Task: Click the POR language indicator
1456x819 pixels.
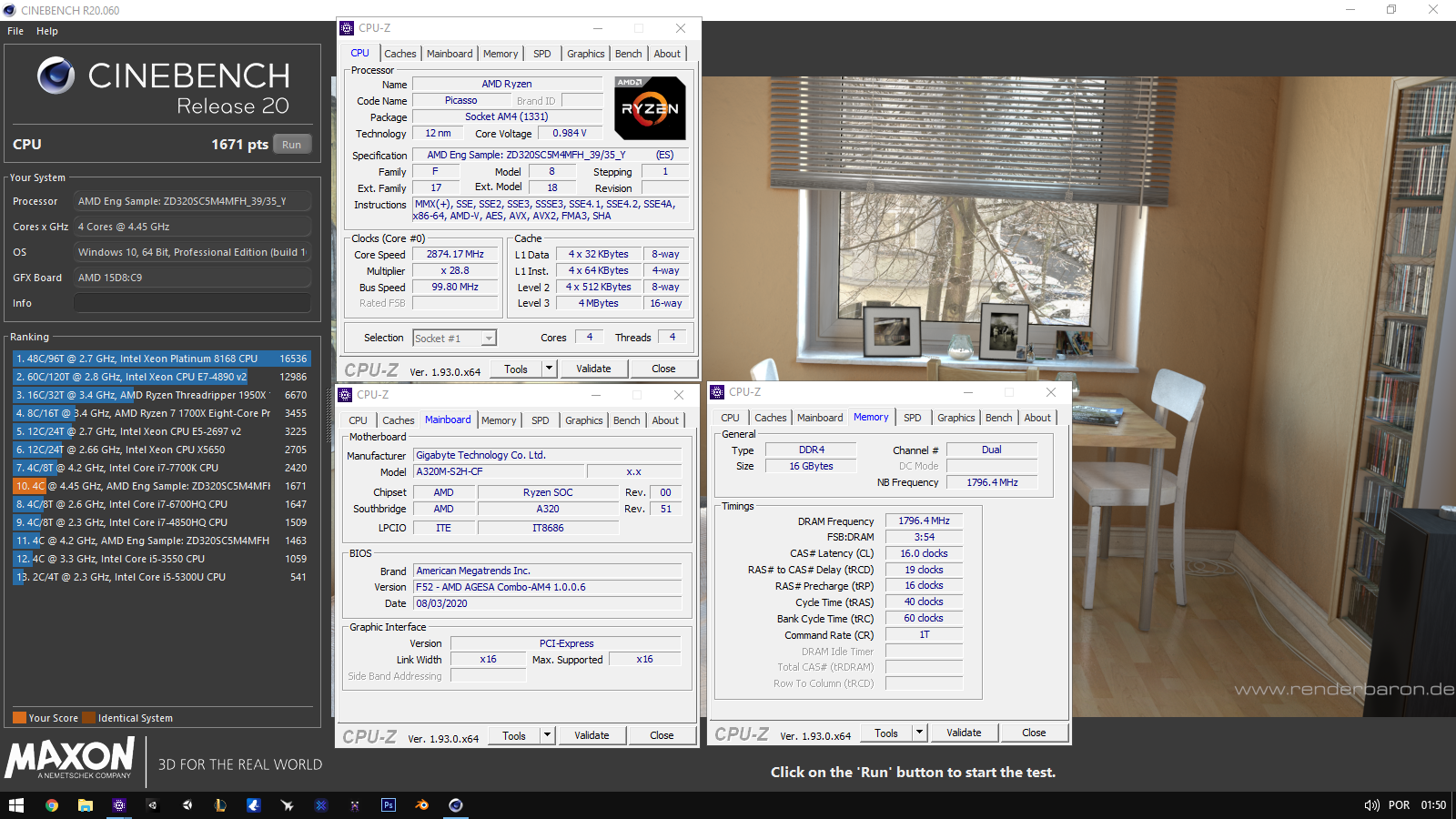Action: [x=1399, y=805]
